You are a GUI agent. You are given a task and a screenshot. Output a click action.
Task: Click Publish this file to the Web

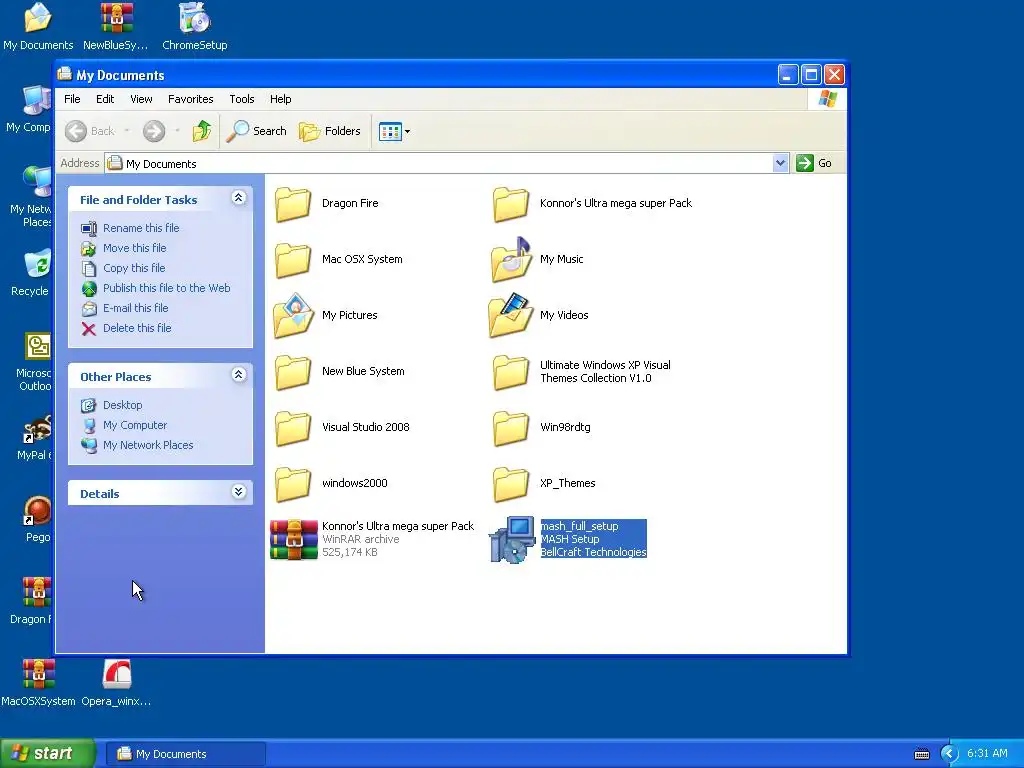pyautogui.click(x=156, y=288)
